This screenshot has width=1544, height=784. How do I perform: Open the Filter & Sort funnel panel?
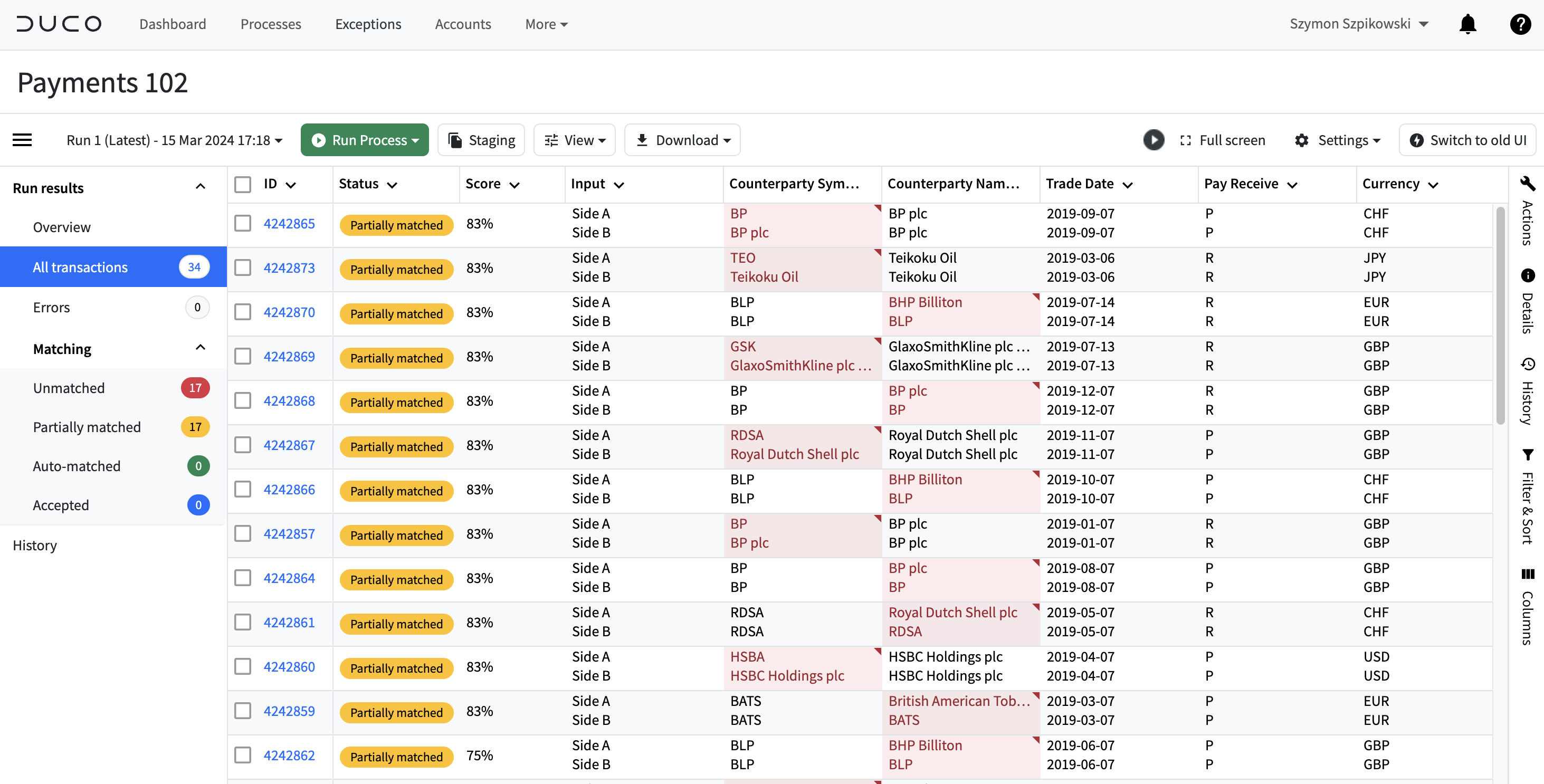click(1527, 455)
